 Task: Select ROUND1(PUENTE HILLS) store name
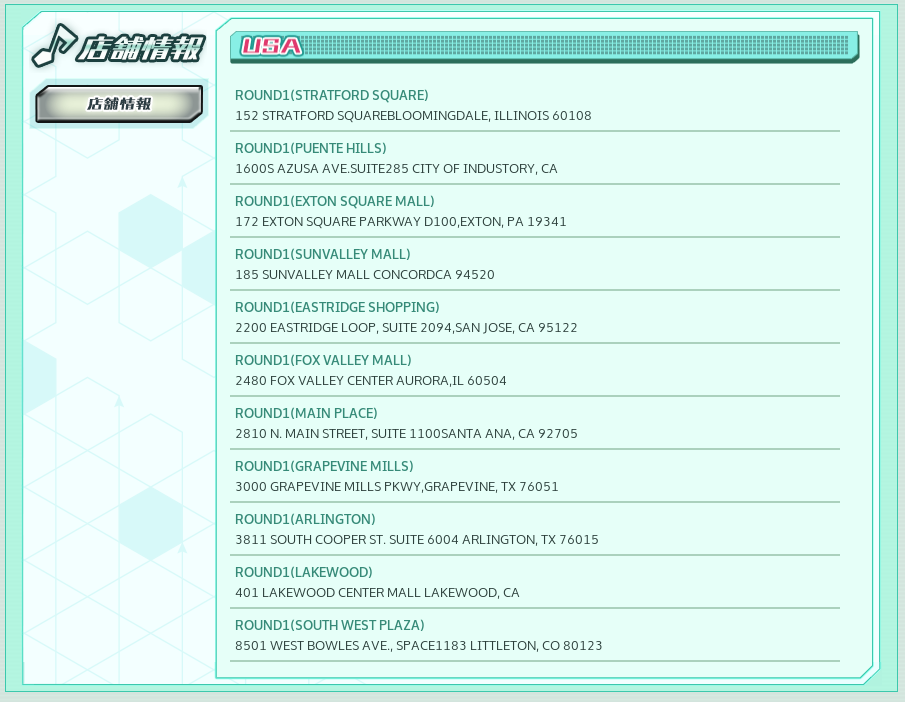coord(311,148)
